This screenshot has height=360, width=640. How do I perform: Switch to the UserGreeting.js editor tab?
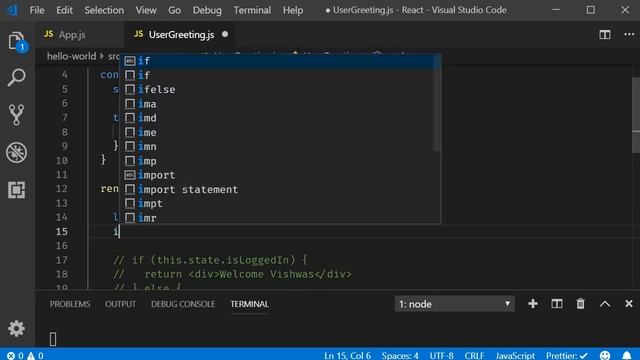coord(180,35)
